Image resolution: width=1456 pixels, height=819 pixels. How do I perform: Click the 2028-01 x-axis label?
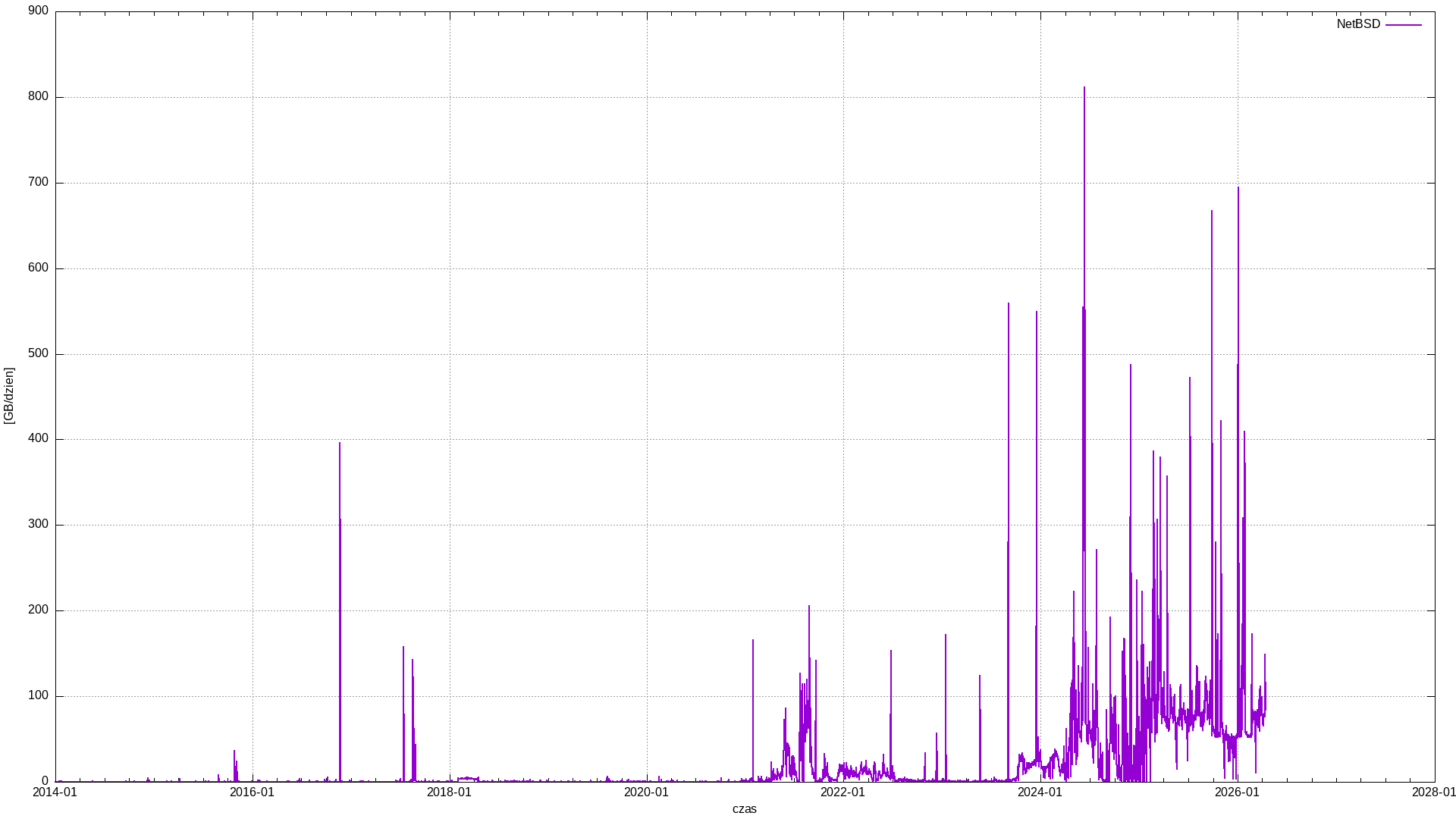point(1433,792)
